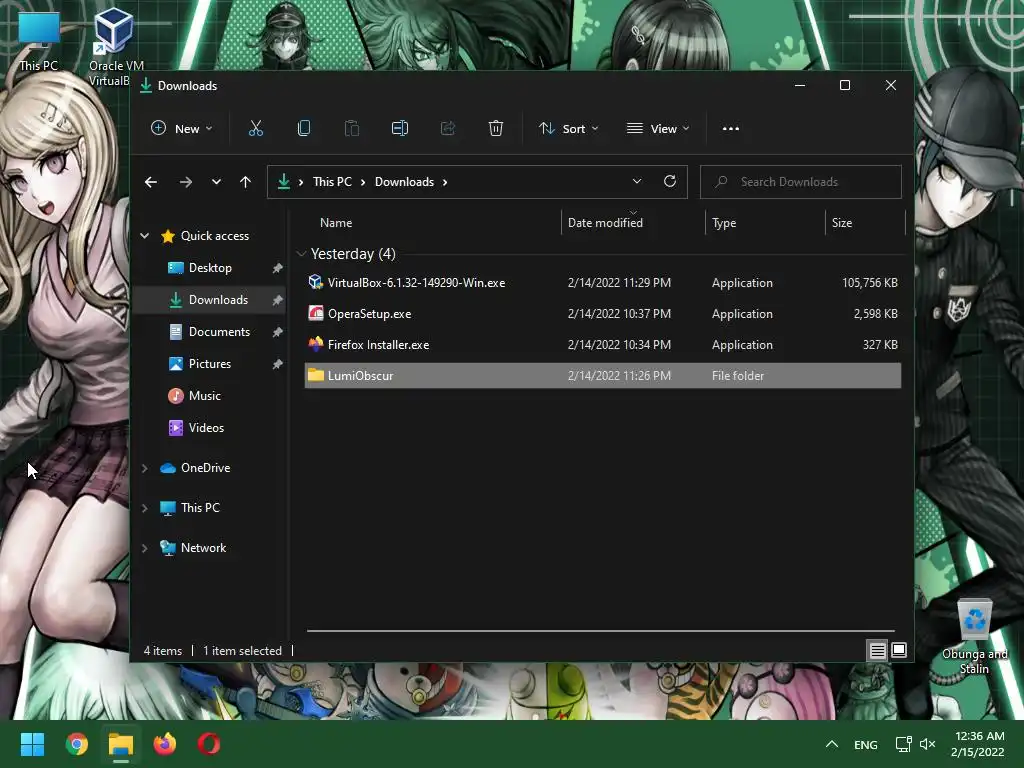The image size is (1024, 768).
Task: Expand the OneDrive tree node
Action: click(x=144, y=468)
